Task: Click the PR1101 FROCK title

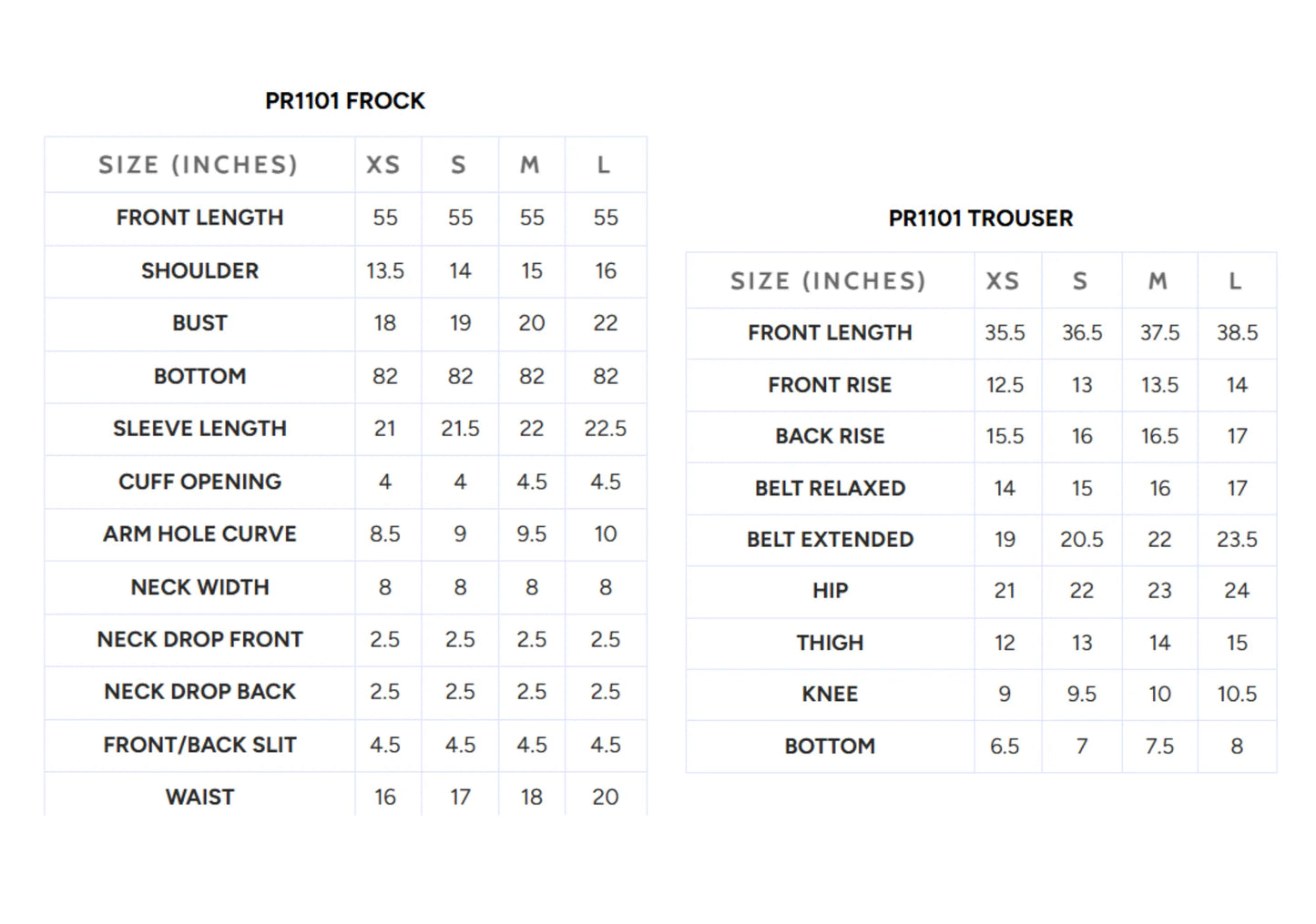Action: click(345, 101)
